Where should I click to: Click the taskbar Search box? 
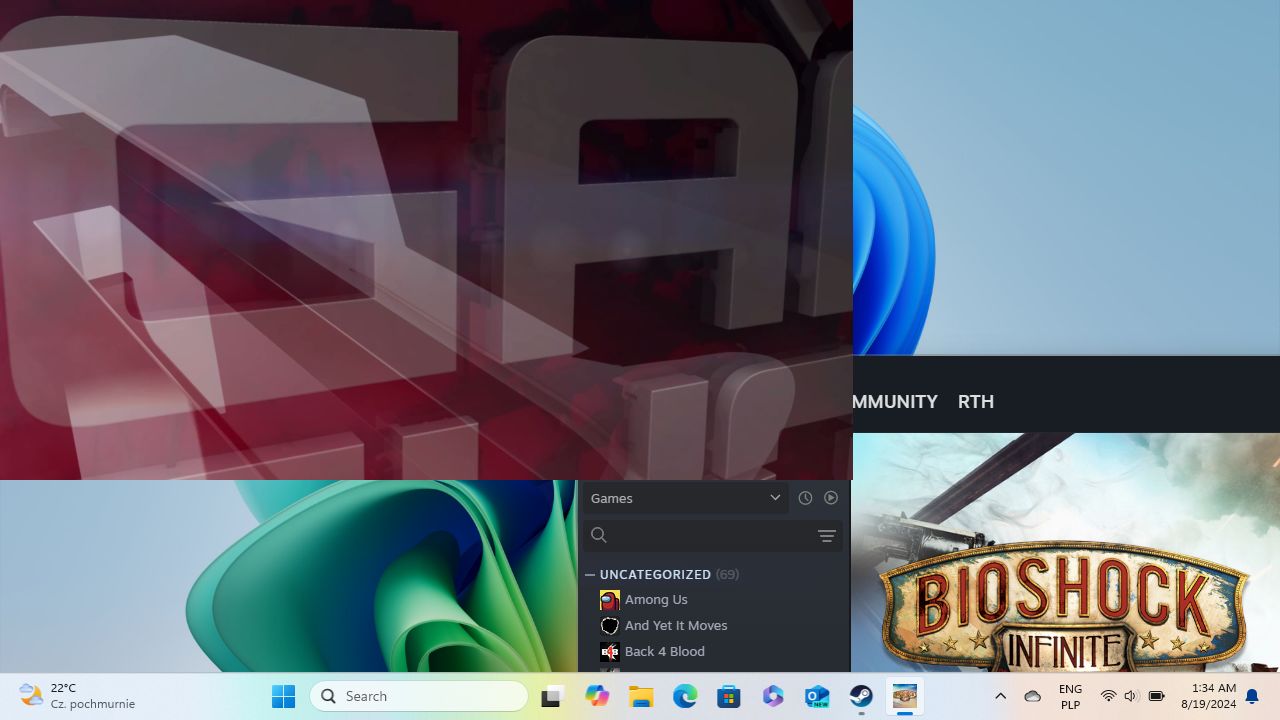pyautogui.click(x=419, y=696)
